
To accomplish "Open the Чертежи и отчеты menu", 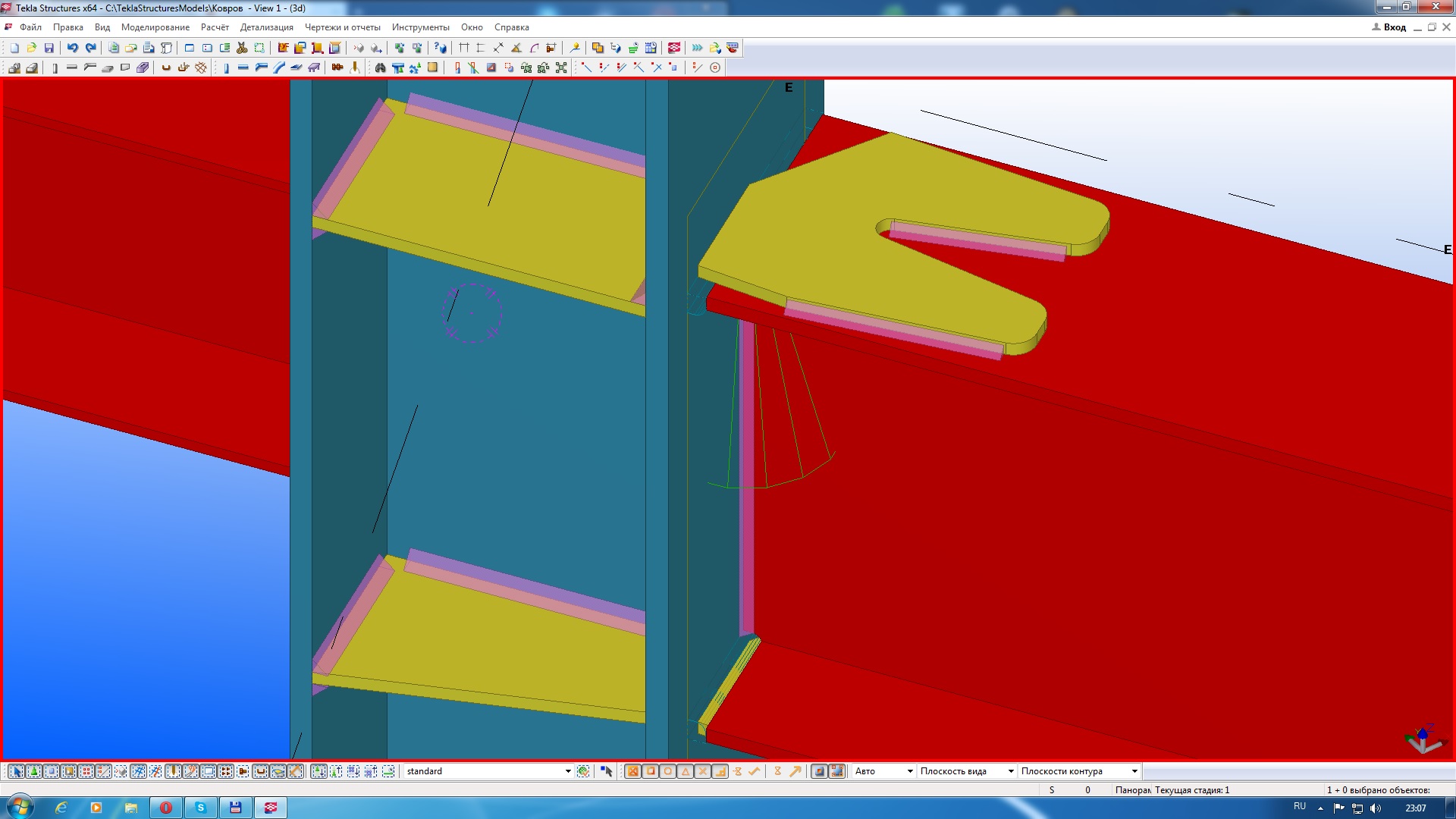I will pyautogui.click(x=342, y=27).
